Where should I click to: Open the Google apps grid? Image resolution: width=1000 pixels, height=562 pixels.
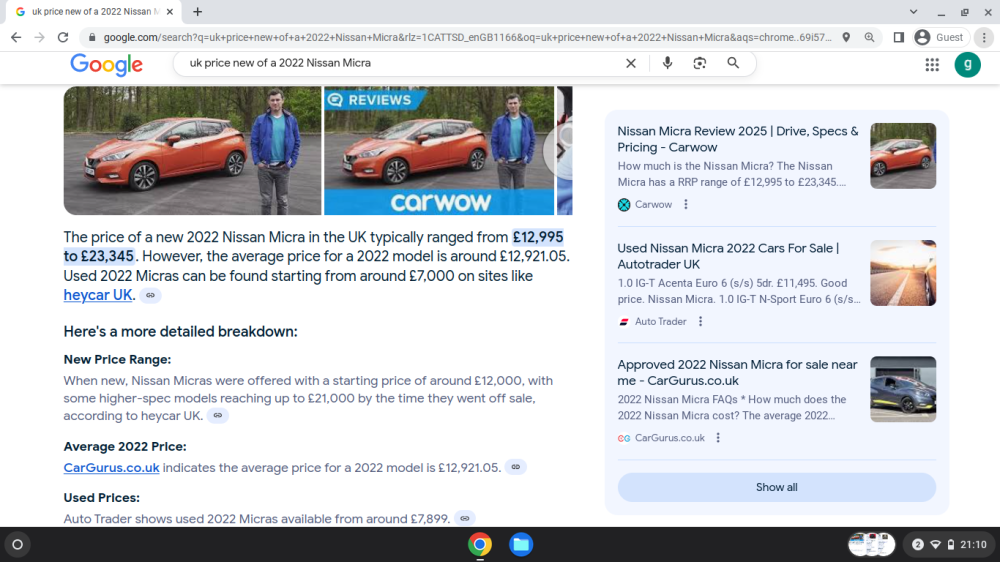coord(932,64)
